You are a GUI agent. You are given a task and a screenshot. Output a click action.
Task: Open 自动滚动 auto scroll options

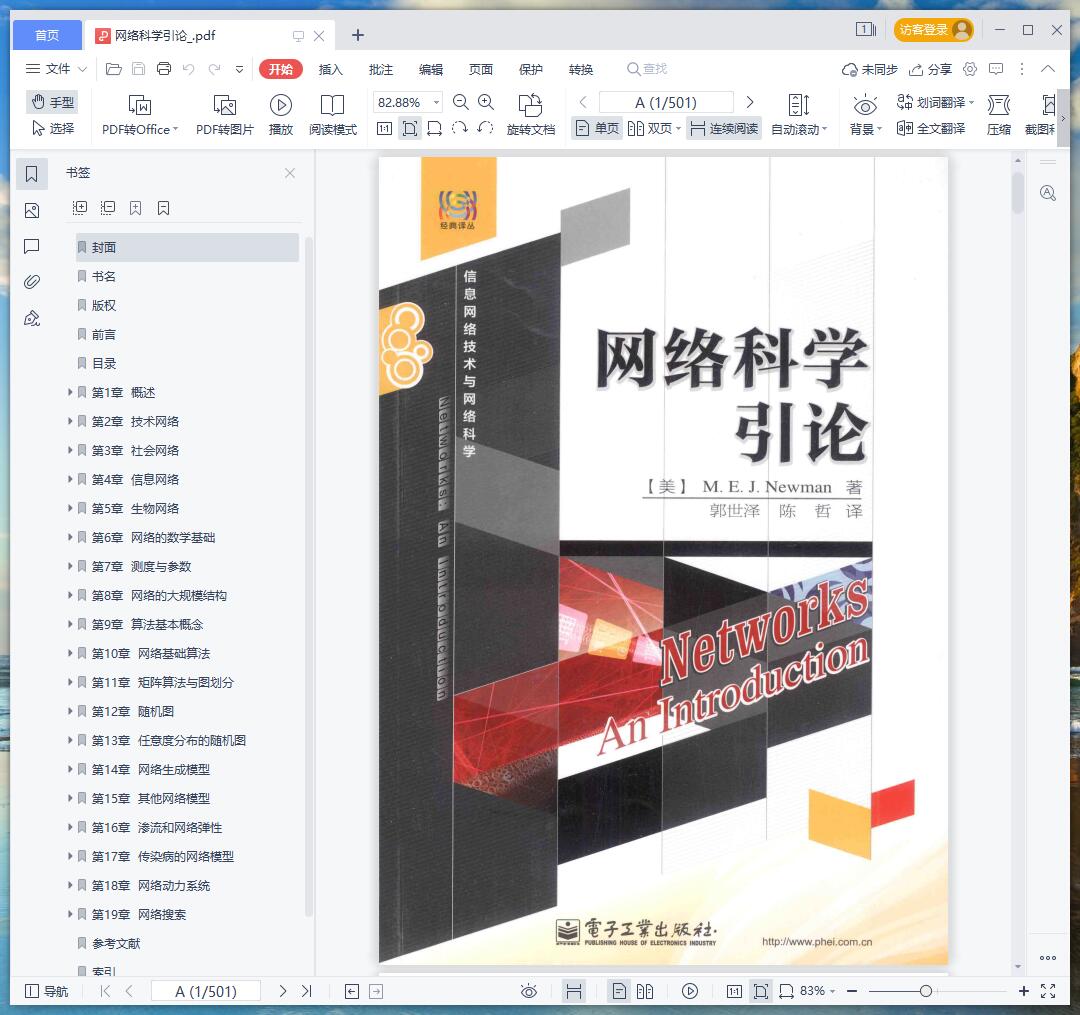799,115
